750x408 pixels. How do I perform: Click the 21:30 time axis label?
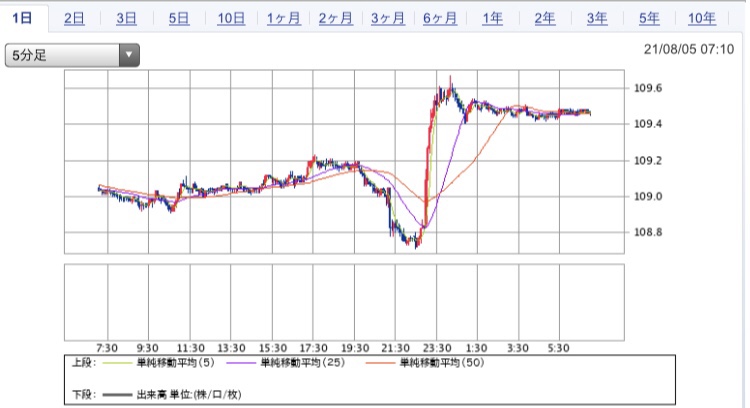click(x=396, y=348)
